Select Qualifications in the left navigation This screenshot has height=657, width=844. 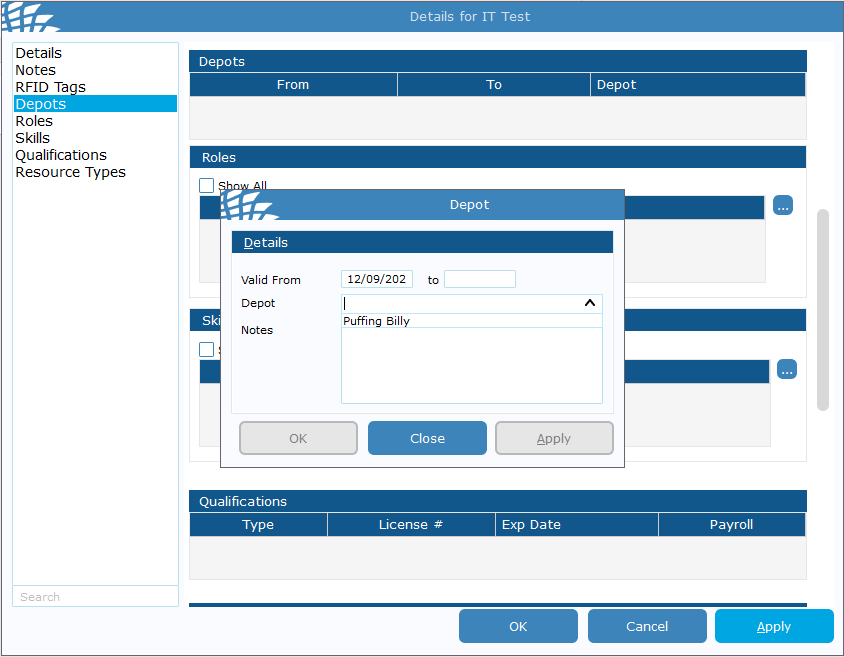pyautogui.click(x=61, y=155)
